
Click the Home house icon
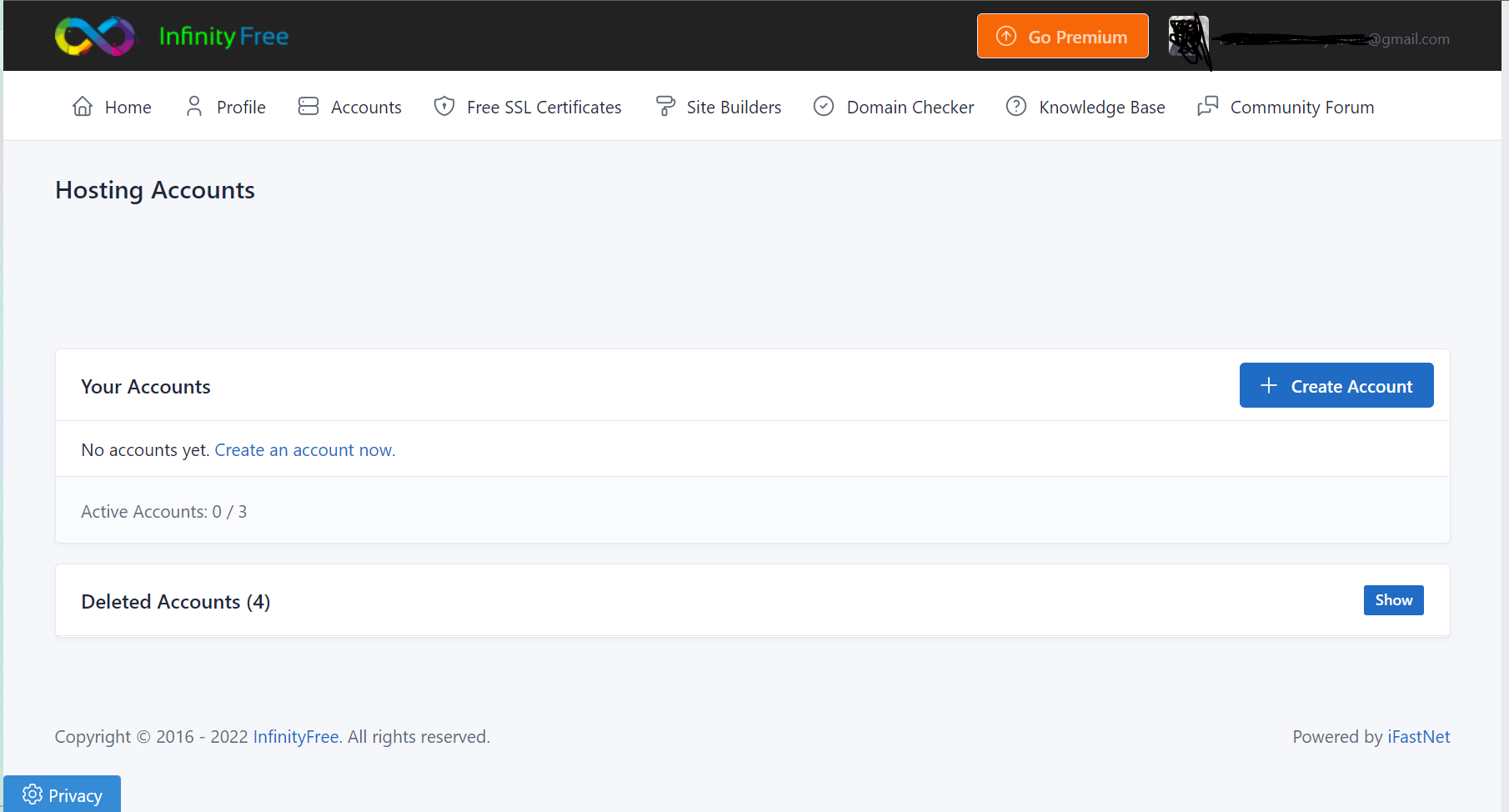pos(83,106)
